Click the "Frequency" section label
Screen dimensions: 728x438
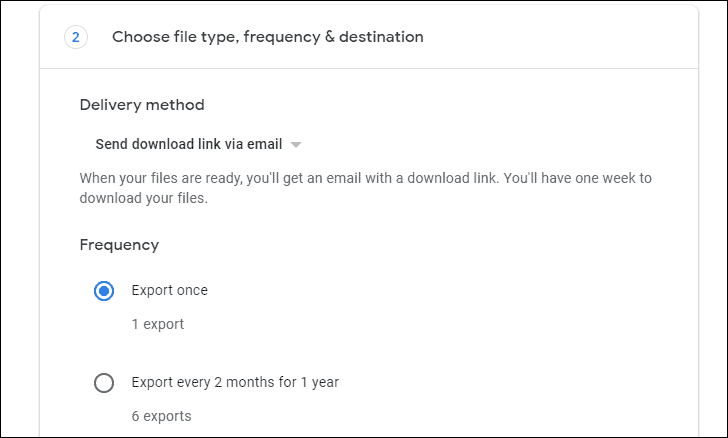[x=119, y=244]
